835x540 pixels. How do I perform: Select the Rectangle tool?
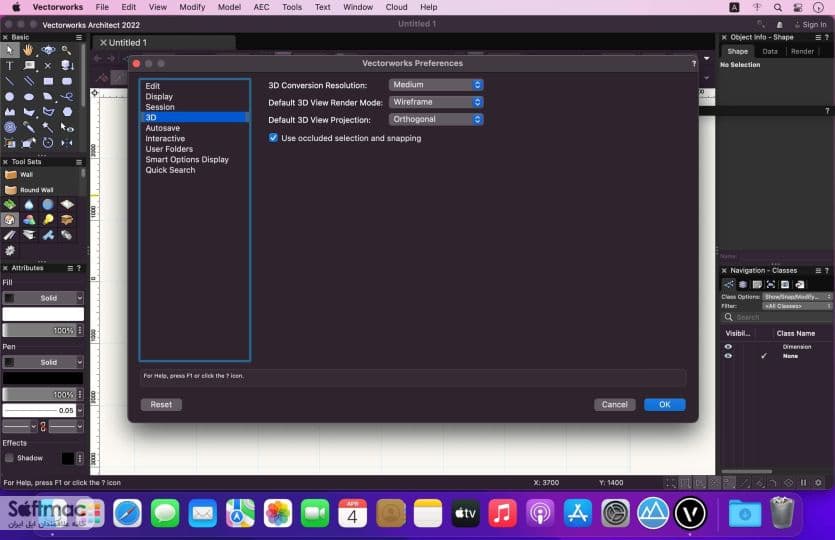48,81
